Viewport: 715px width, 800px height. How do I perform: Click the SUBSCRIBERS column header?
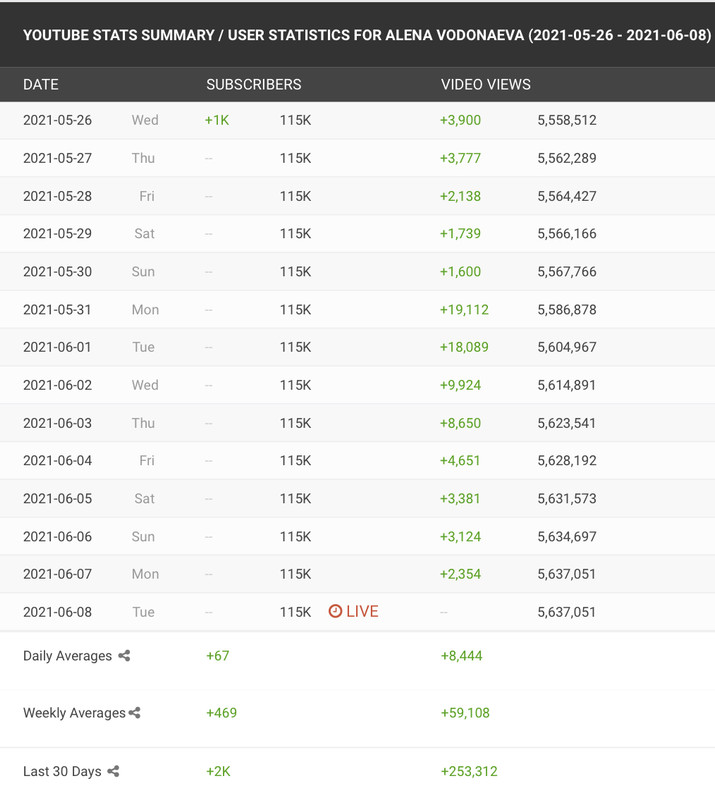254,84
